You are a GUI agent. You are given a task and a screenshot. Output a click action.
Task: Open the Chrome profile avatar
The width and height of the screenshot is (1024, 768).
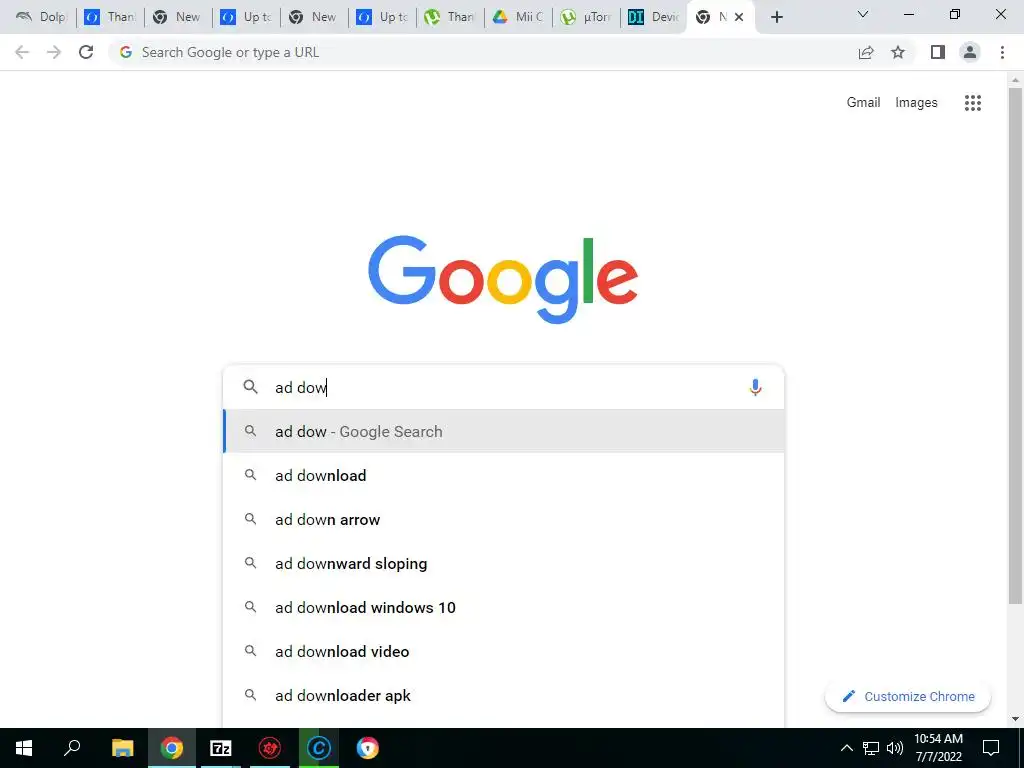[970, 52]
